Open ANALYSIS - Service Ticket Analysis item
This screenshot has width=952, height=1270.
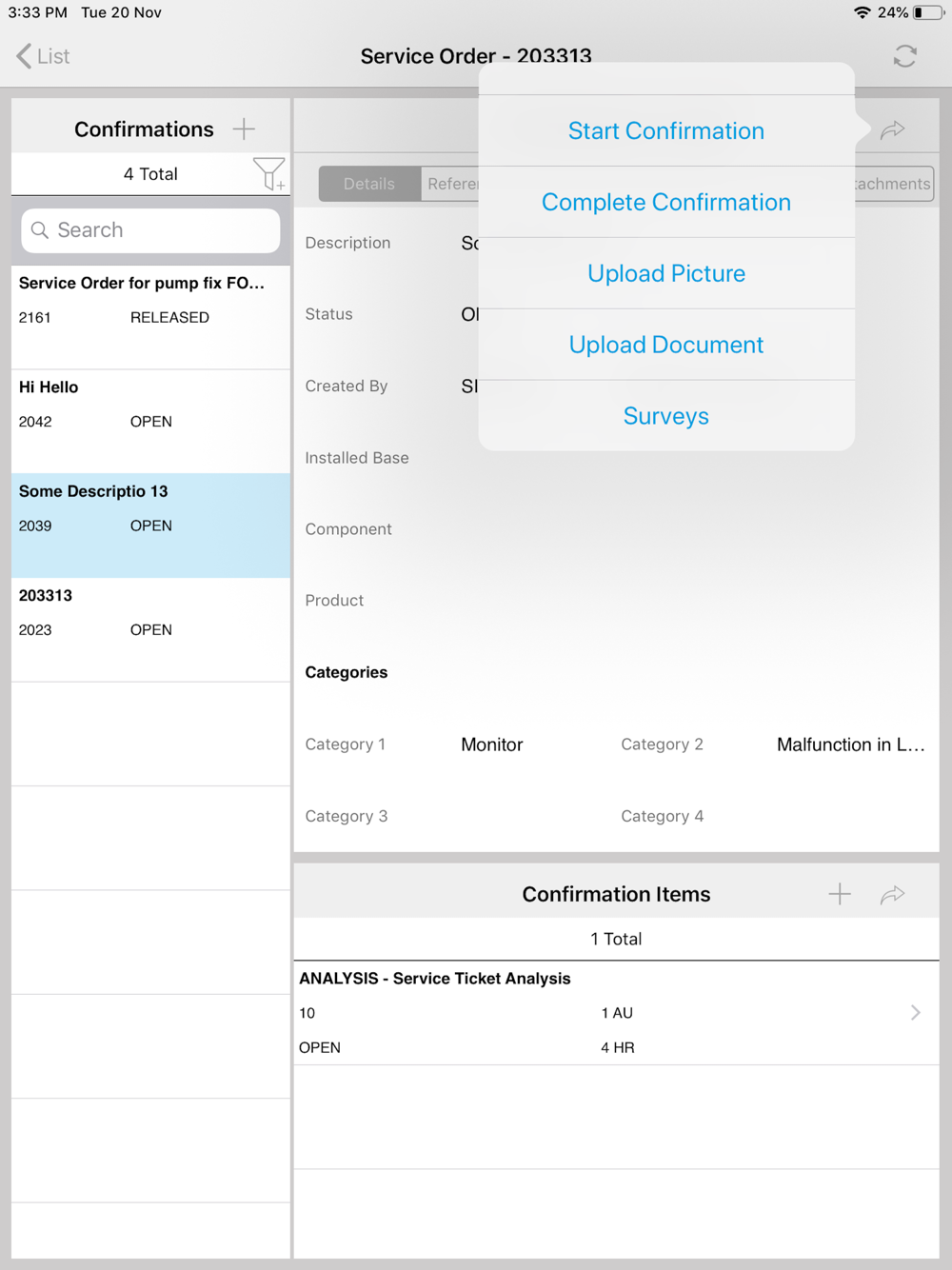[616, 1013]
